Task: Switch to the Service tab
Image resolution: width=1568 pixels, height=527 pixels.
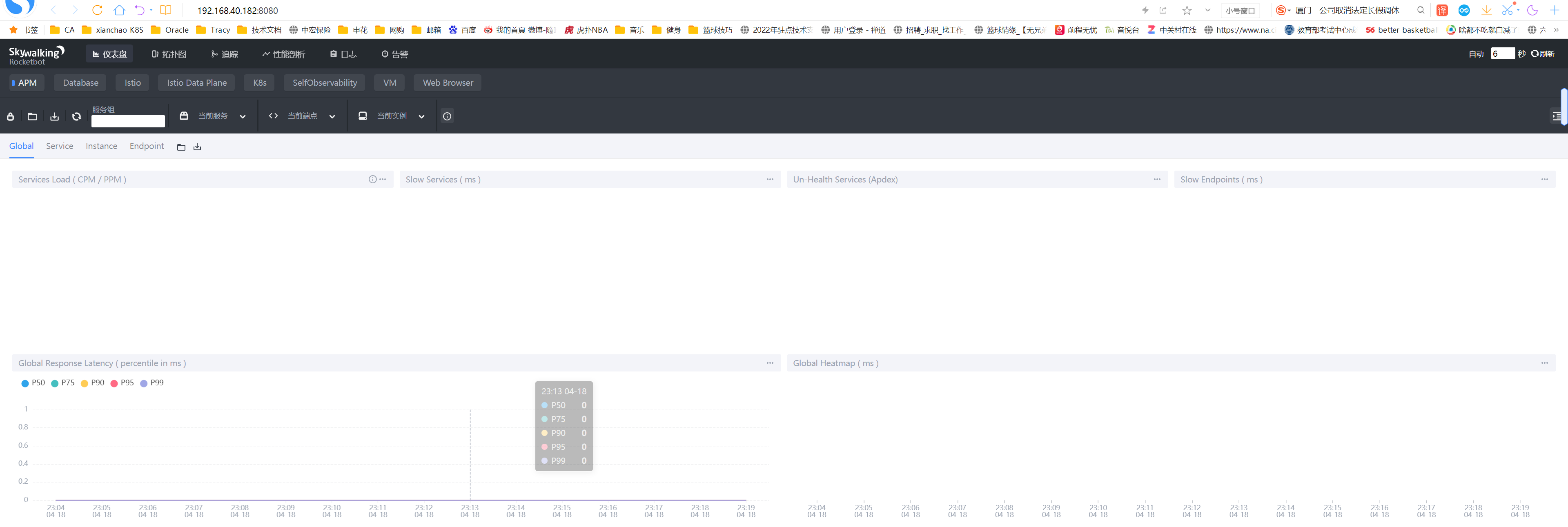Action: coord(59,146)
